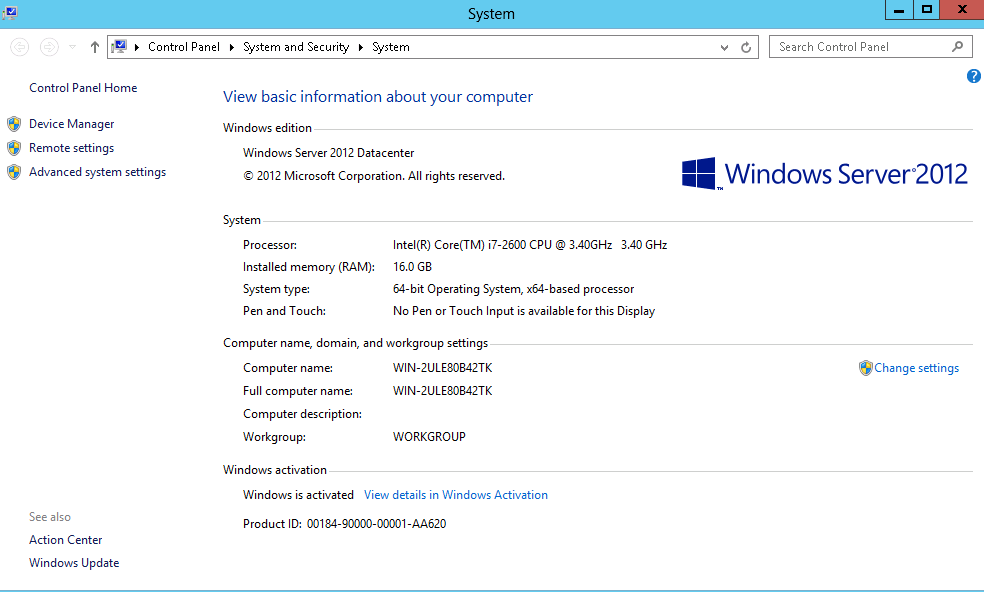Click the shield icon beside Advanced system settings

coord(14,172)
